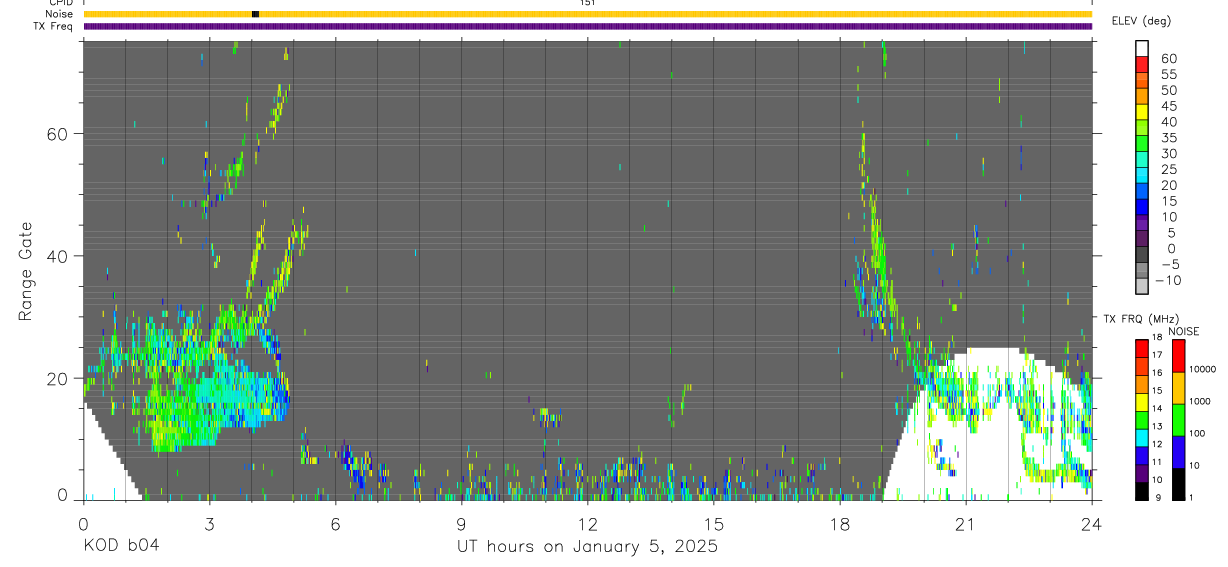Image resolution: width=1228 pixels, height=567 pixels.
Task: Click the ELEV legend value '55'
Action: (1168, 74)
